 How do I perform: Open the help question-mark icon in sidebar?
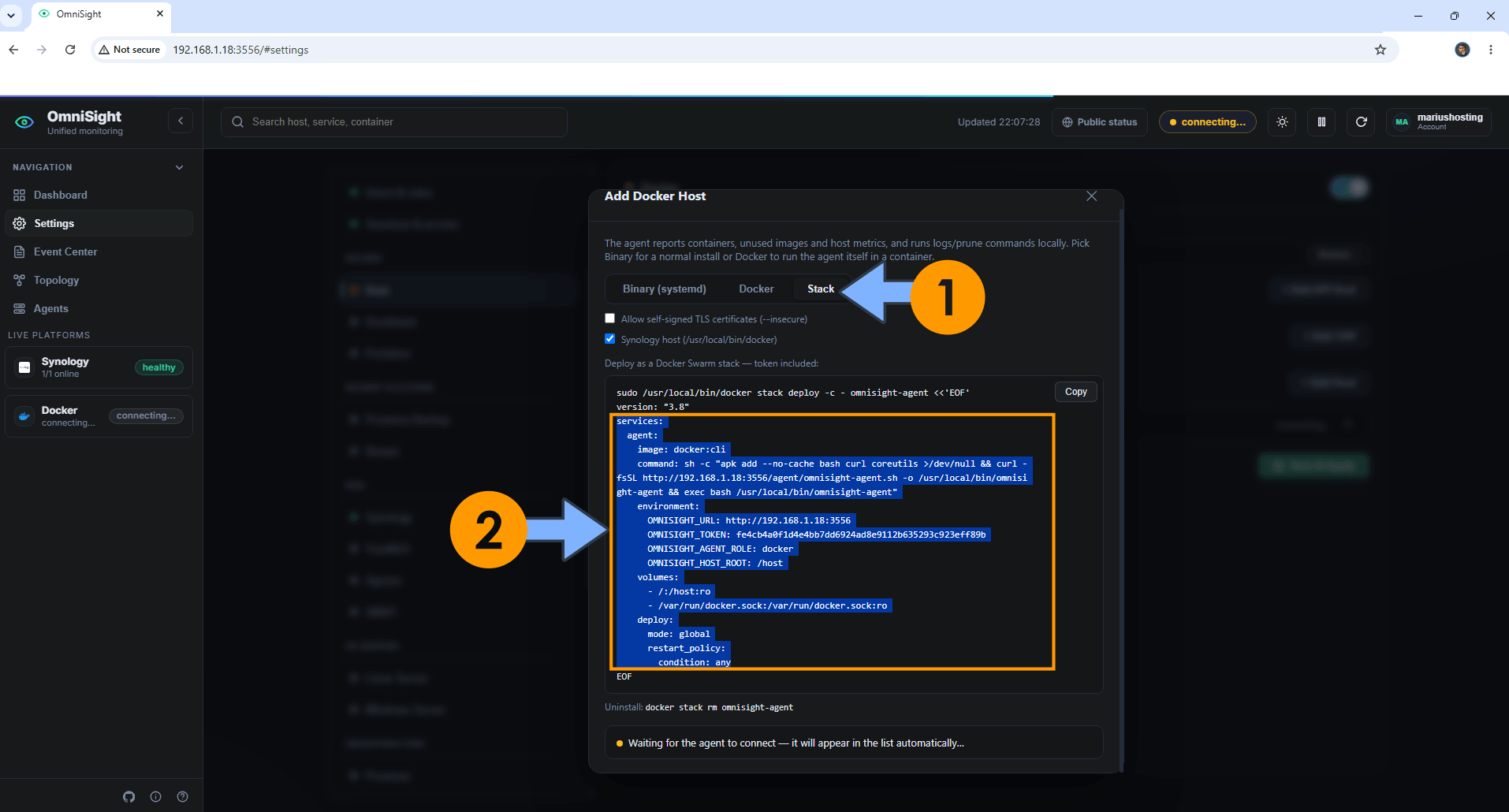tap(182, 797)
